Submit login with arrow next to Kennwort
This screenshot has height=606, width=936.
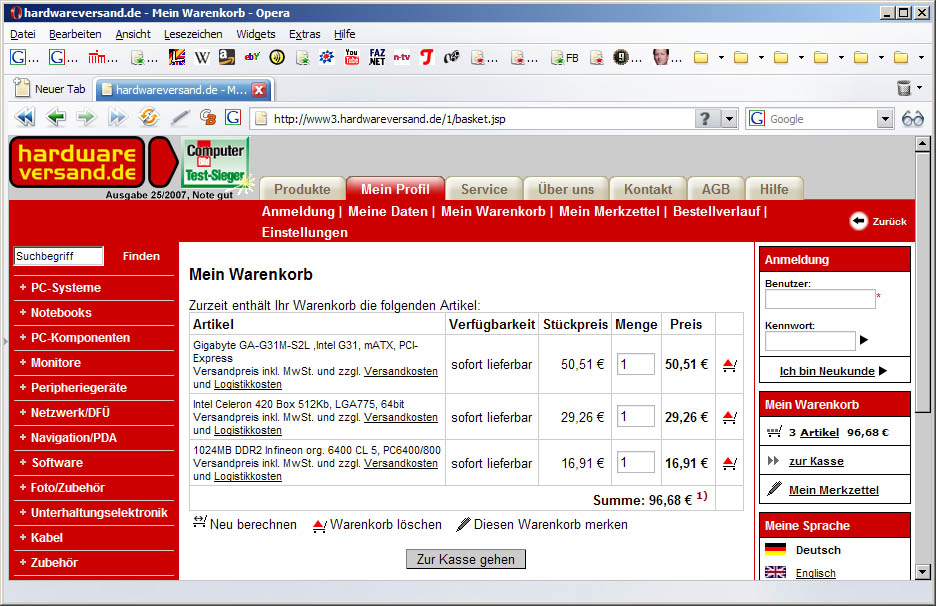pyautogui.click(x=864, y=340)
